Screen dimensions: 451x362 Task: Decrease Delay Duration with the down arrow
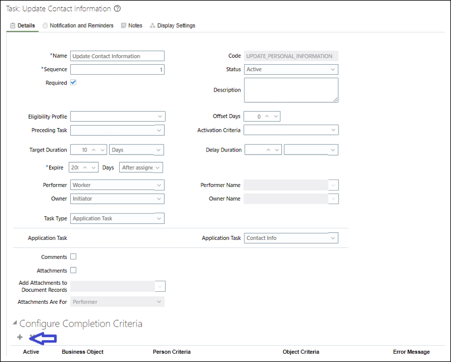277,150
